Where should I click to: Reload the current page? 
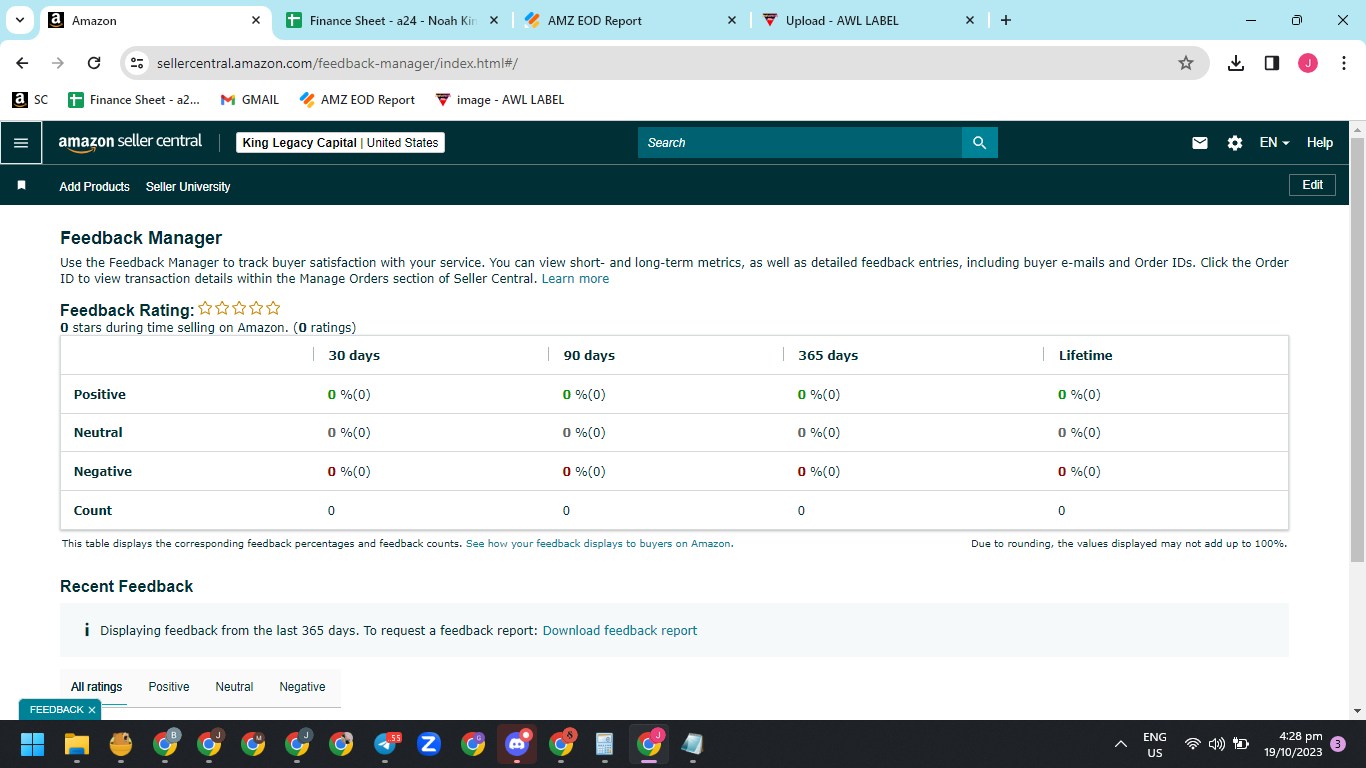click(94, 63)
